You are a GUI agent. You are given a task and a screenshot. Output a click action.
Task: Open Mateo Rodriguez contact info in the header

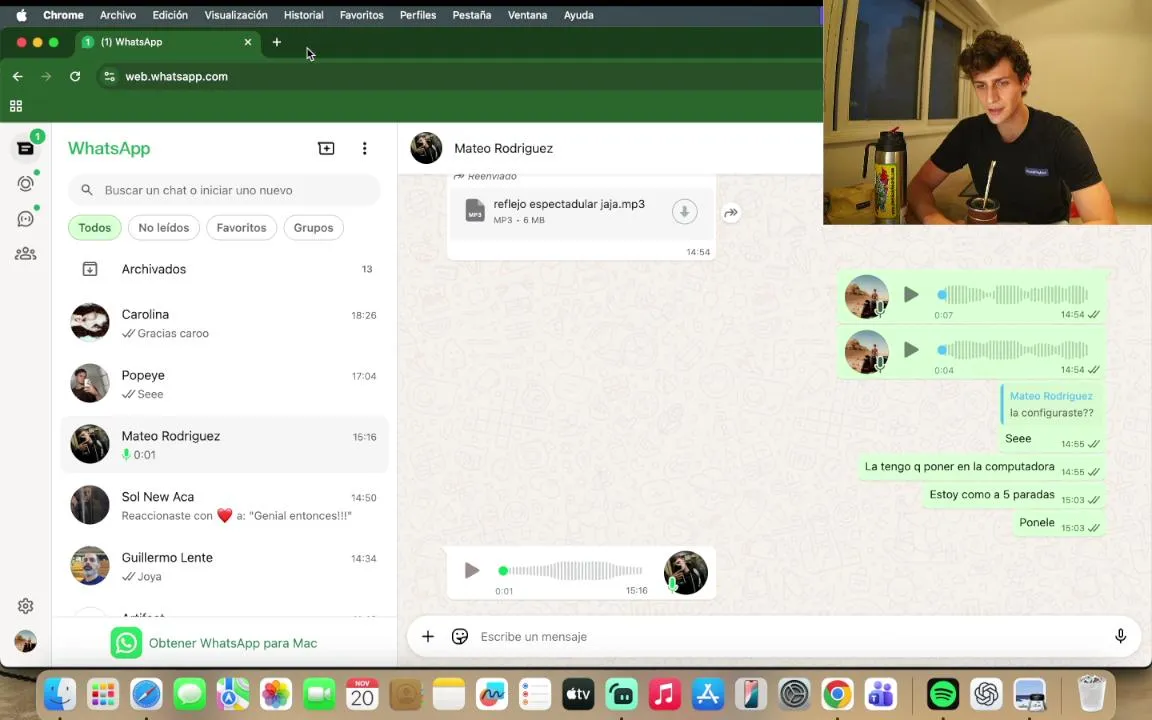[x=503, y=148]
